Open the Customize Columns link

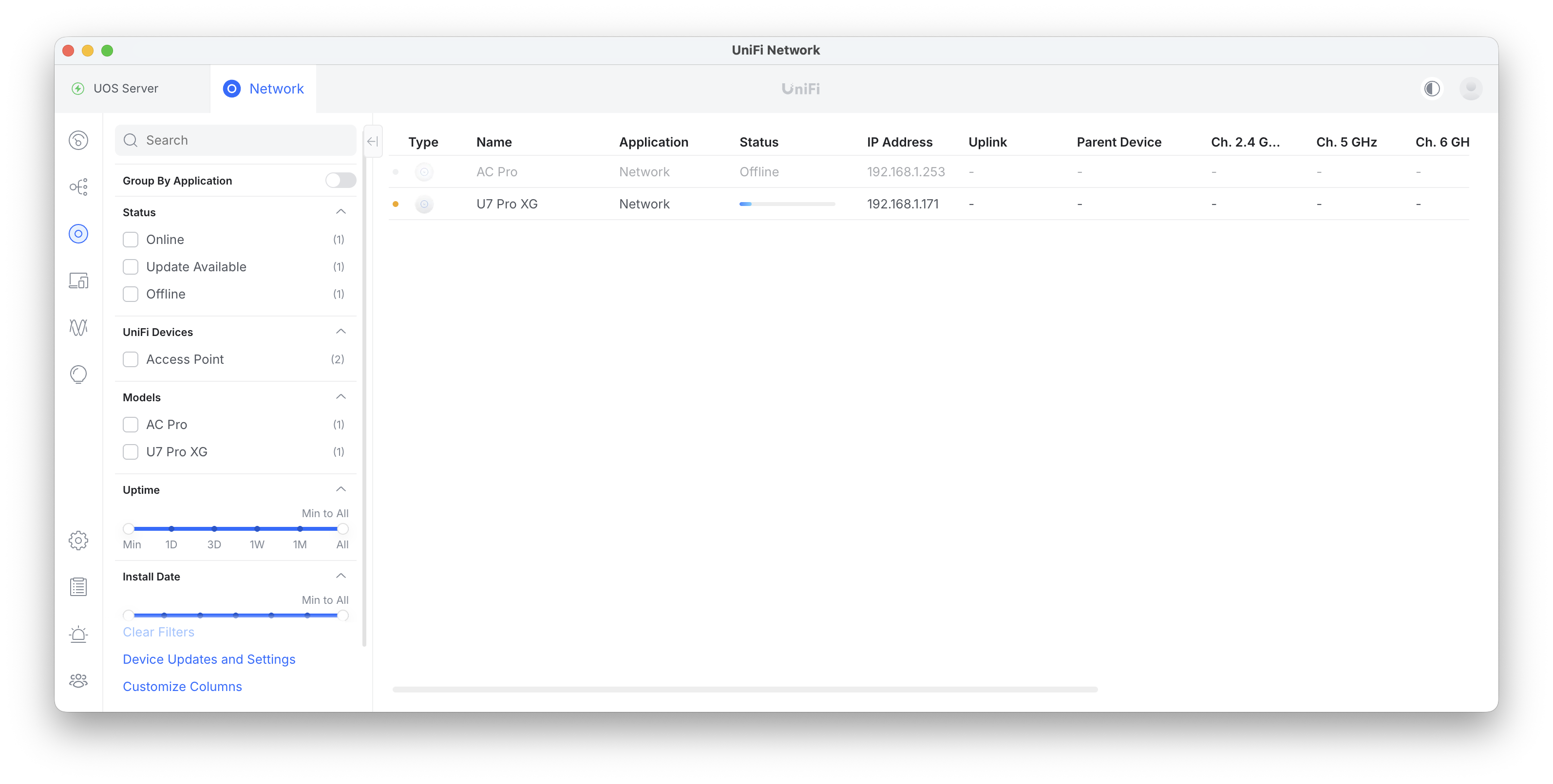click(182, 687)
